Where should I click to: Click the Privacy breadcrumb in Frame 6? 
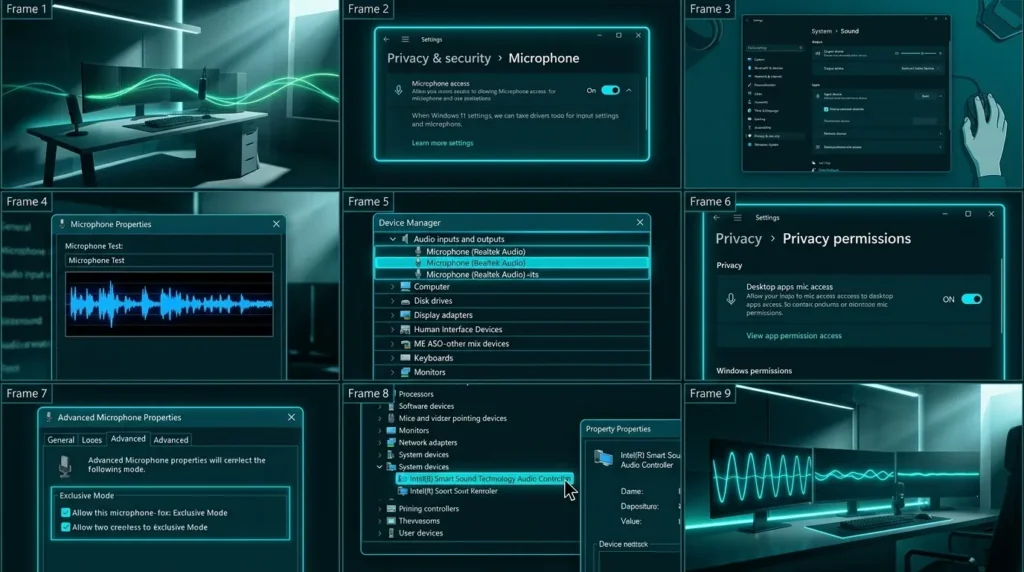739,238
